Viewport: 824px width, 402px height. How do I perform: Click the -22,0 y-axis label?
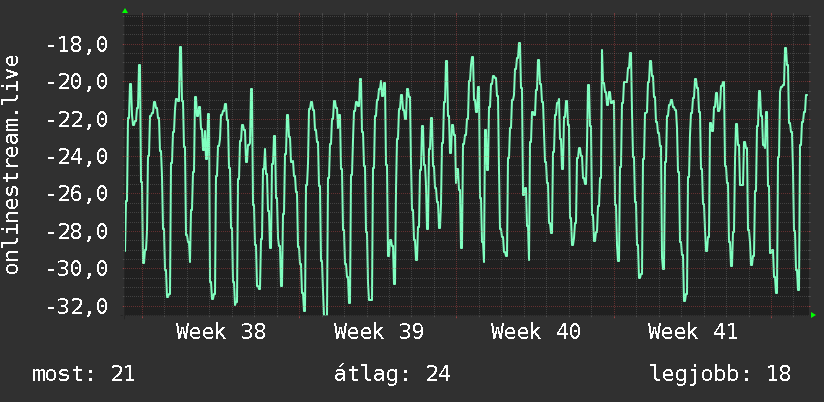click(77, 120)
